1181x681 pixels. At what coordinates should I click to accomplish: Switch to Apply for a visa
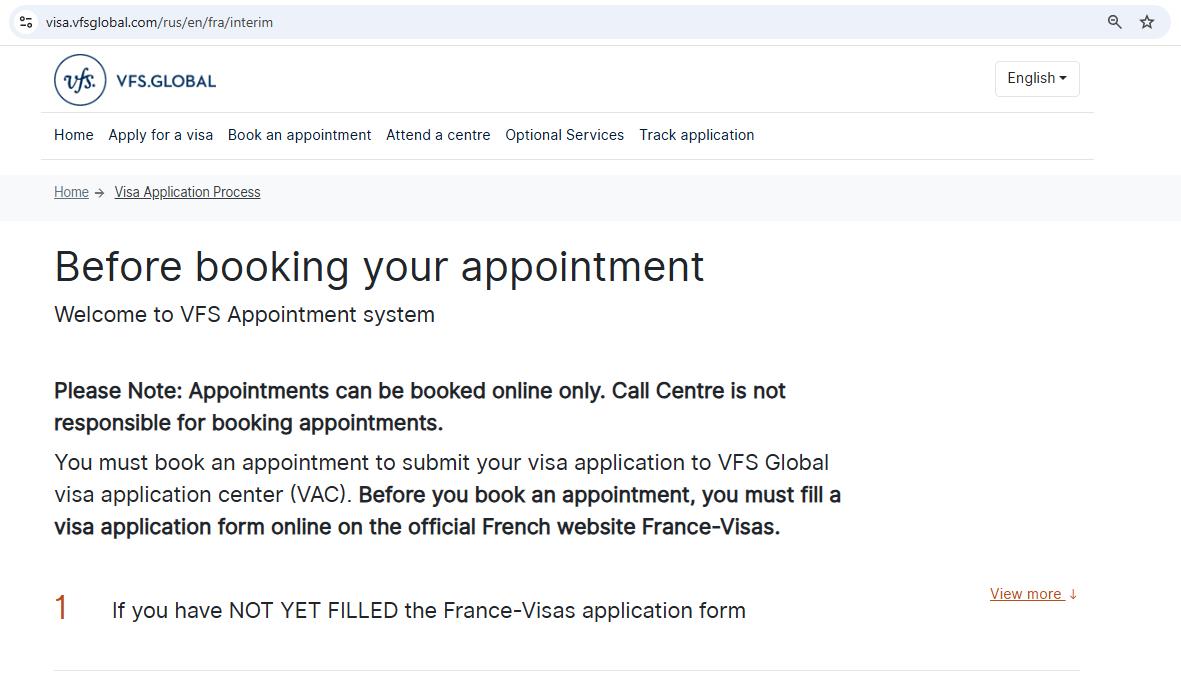point(160,134)
